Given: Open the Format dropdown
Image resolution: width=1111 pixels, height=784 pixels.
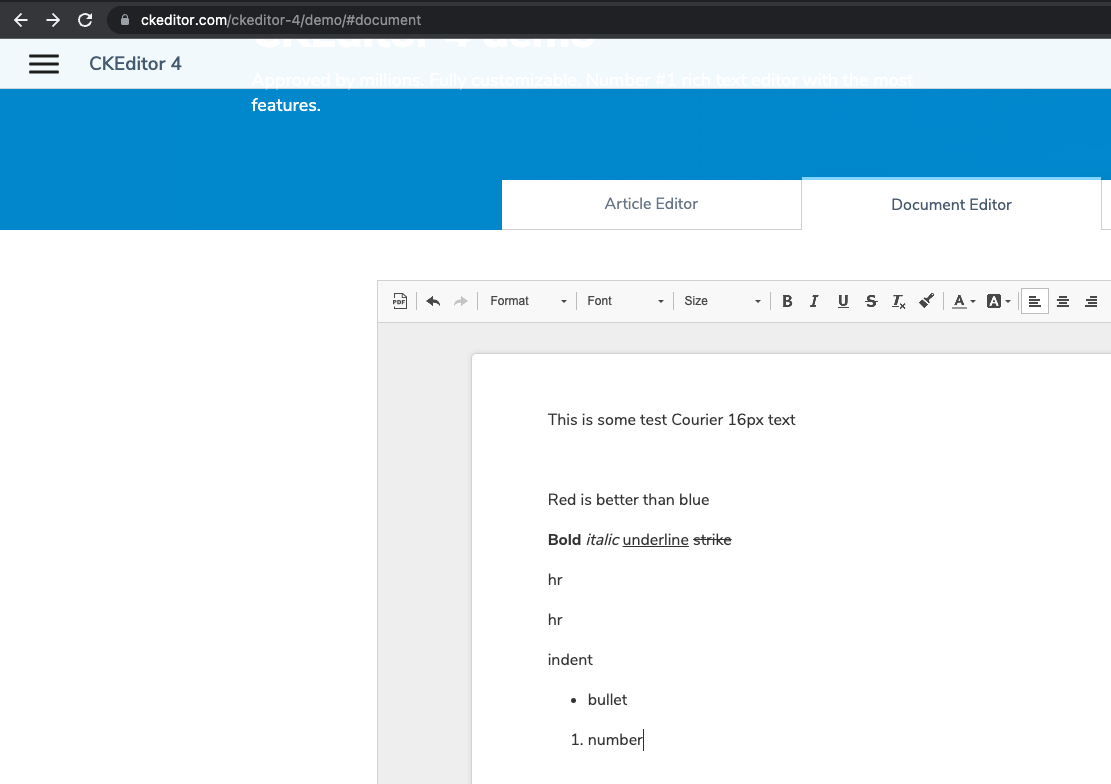Looking at the screenshot, I should click(528, 301).
